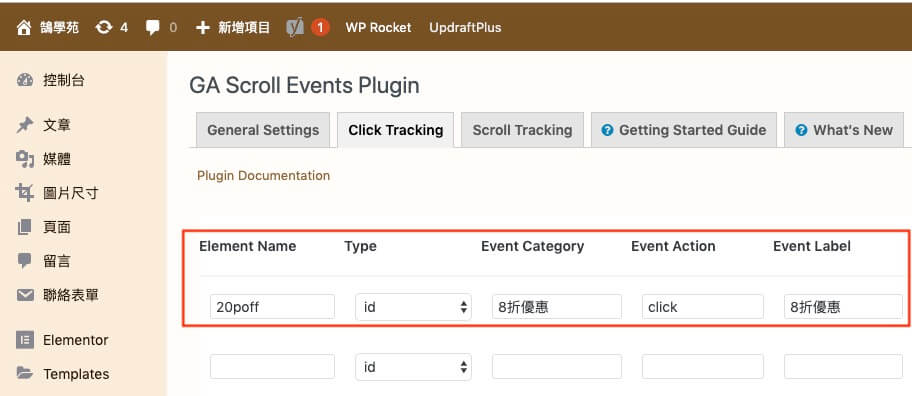Click the empty Event Action field in second row
Viewport: 912px width, 396px height.
pos(703,367)
